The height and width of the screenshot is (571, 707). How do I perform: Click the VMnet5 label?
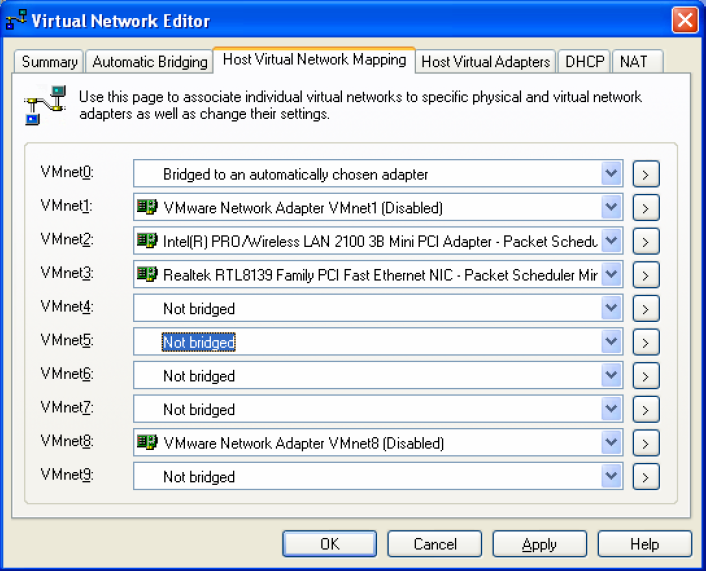pyautogui.click(x=67, y=341)
